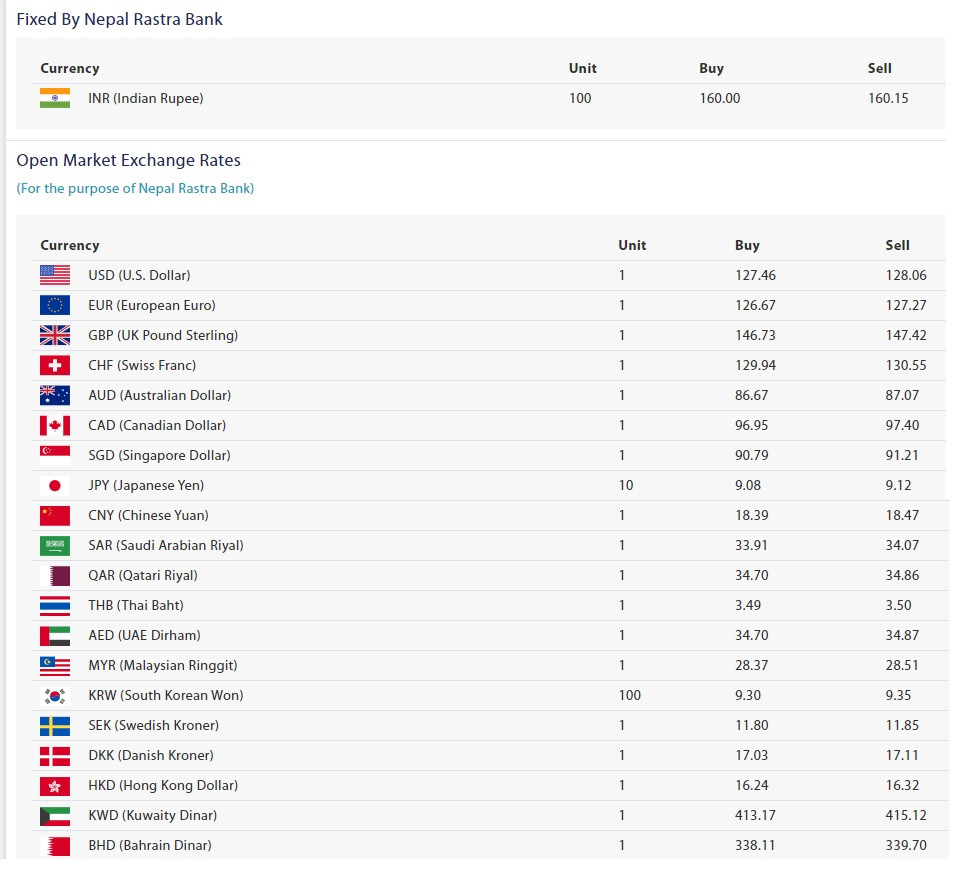This screenshot has height=876, width=974.
Task: Select THB (Thai Baht) label
Action: [x=136, y=606]
